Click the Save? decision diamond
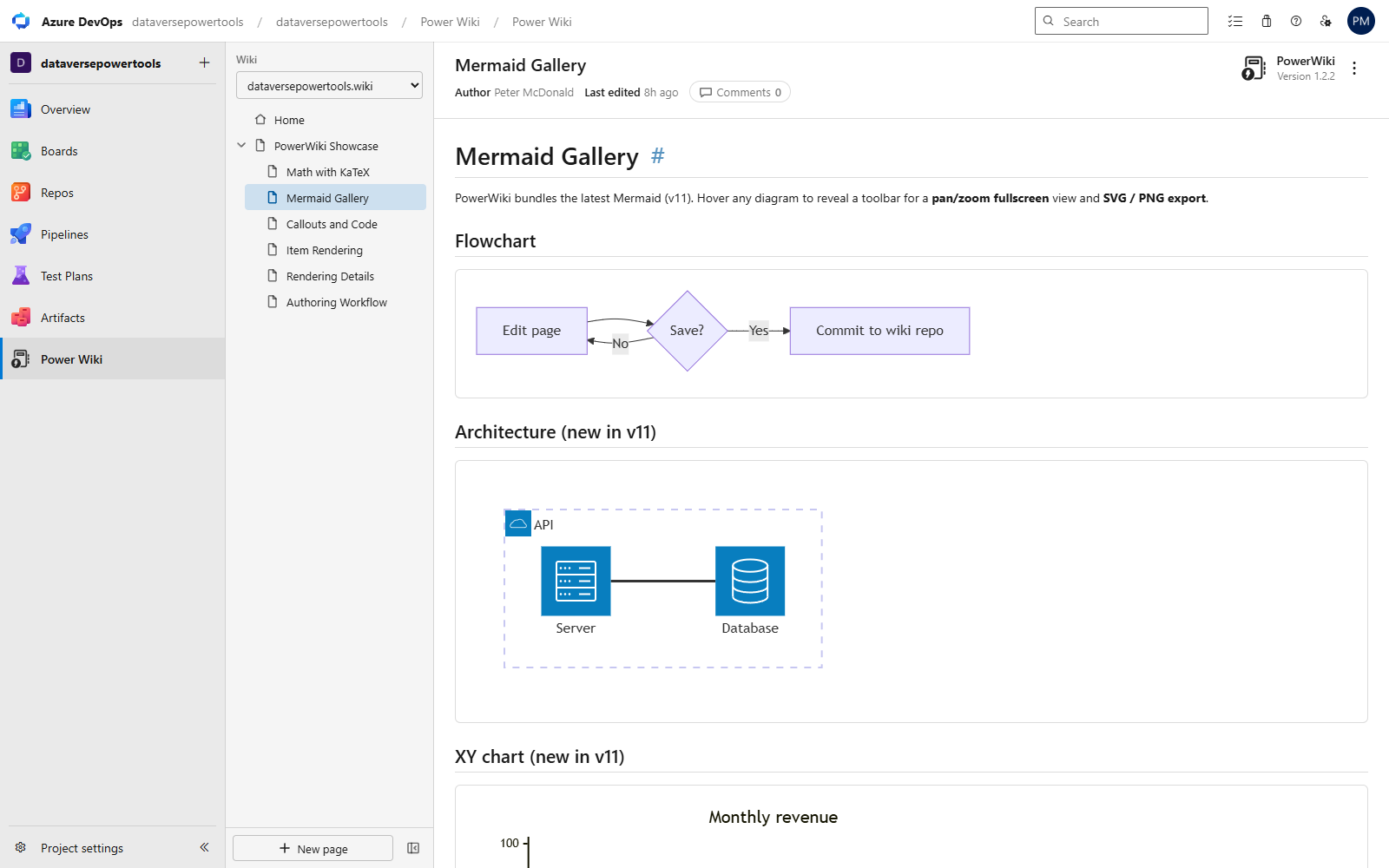Image resolution: width=1389 pixels, height=868 pixels. pos(687,331)
